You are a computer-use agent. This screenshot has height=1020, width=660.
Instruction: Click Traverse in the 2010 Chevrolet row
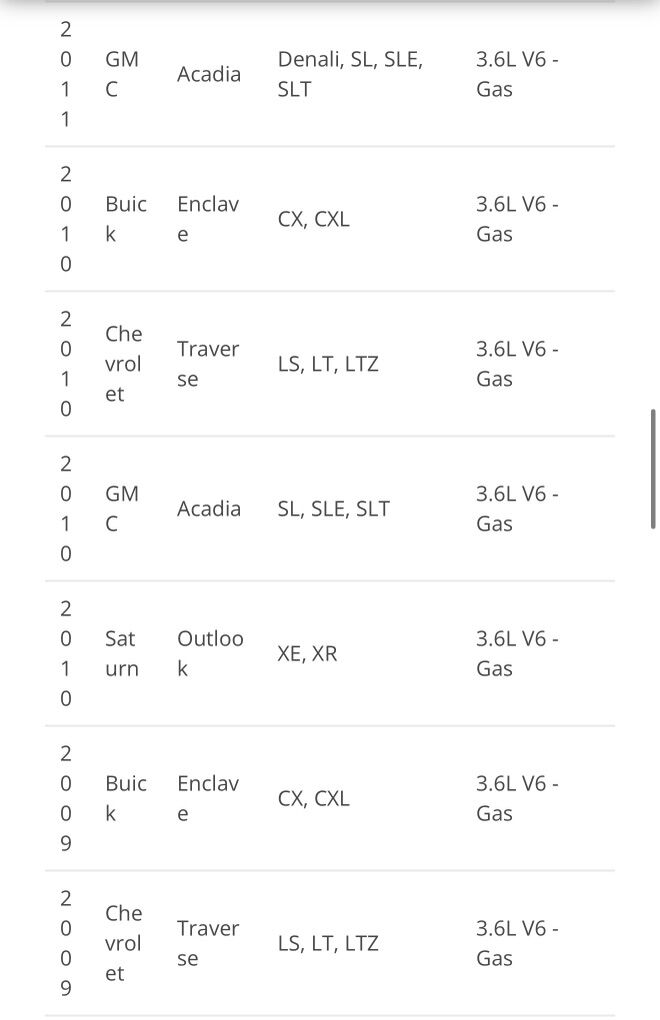207,364
